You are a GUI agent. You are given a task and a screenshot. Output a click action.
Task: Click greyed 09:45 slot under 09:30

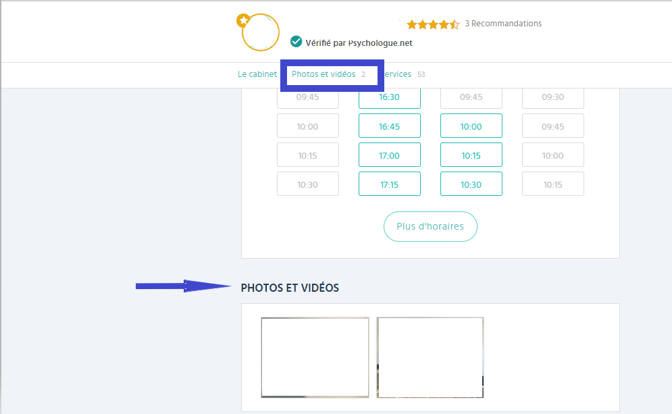click(x=553, y=126)
